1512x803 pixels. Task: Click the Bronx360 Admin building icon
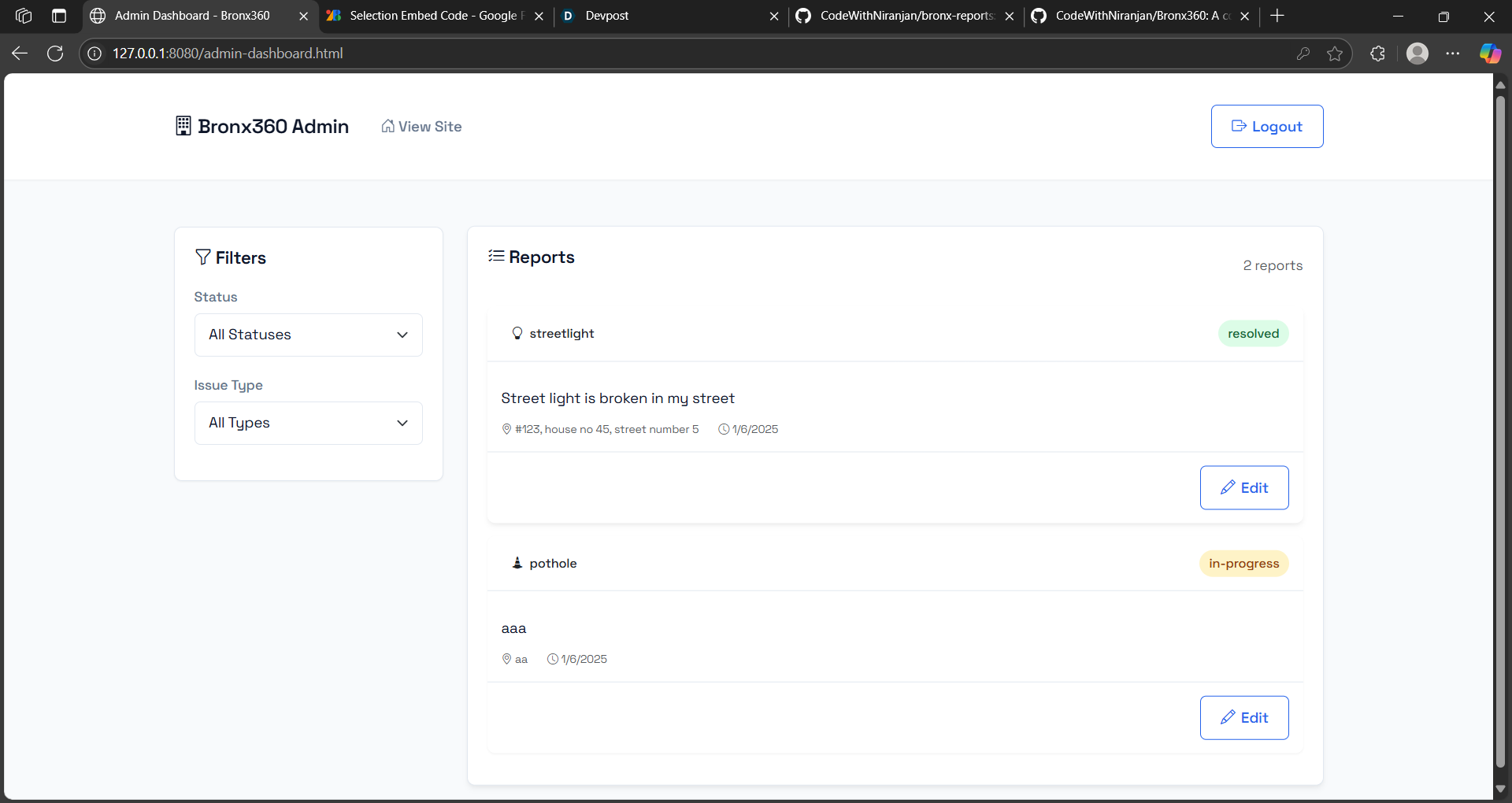pyautogui.click(x=183, y=126)
